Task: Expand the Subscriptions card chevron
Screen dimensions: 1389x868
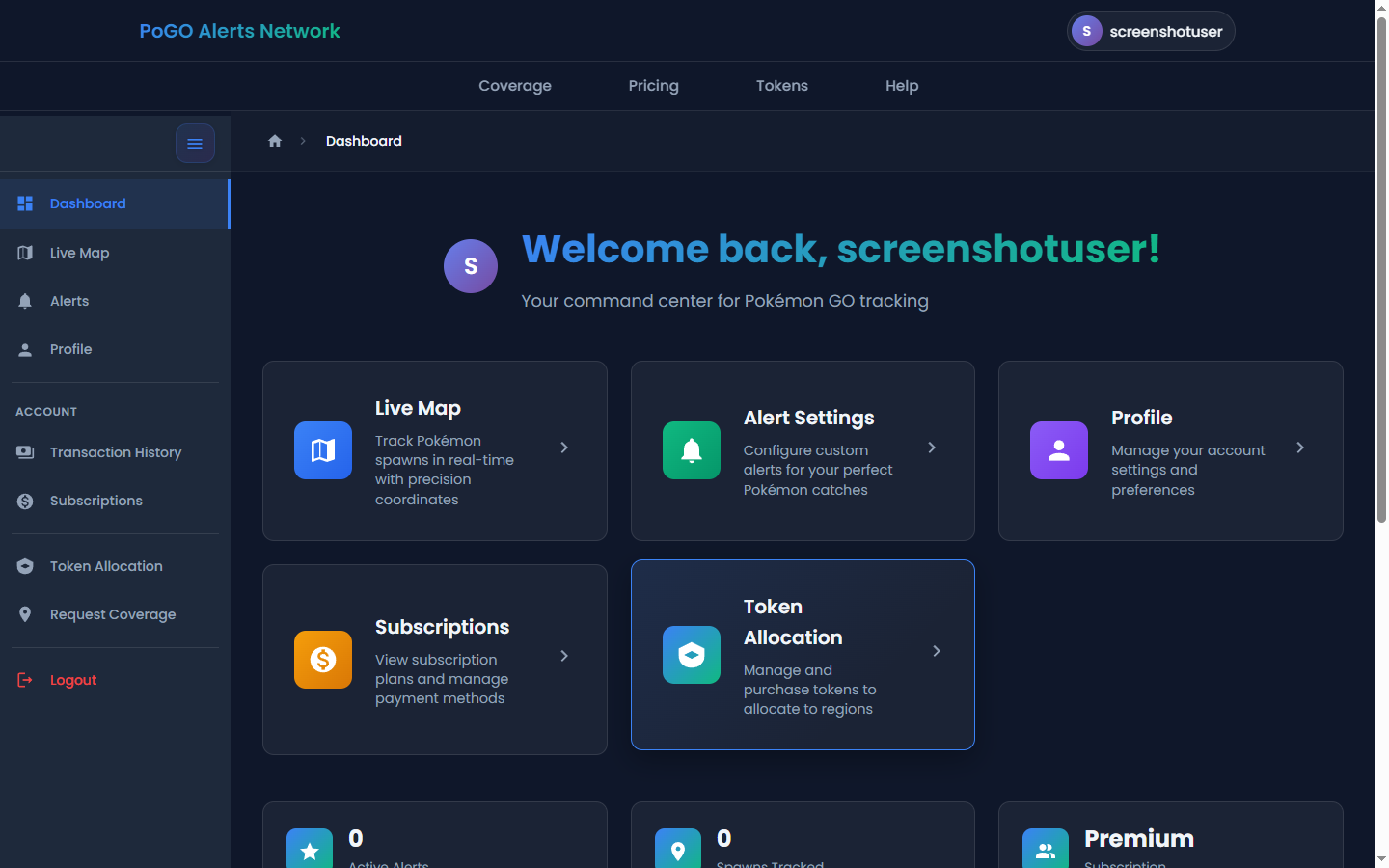Action: tap(564, 656)
